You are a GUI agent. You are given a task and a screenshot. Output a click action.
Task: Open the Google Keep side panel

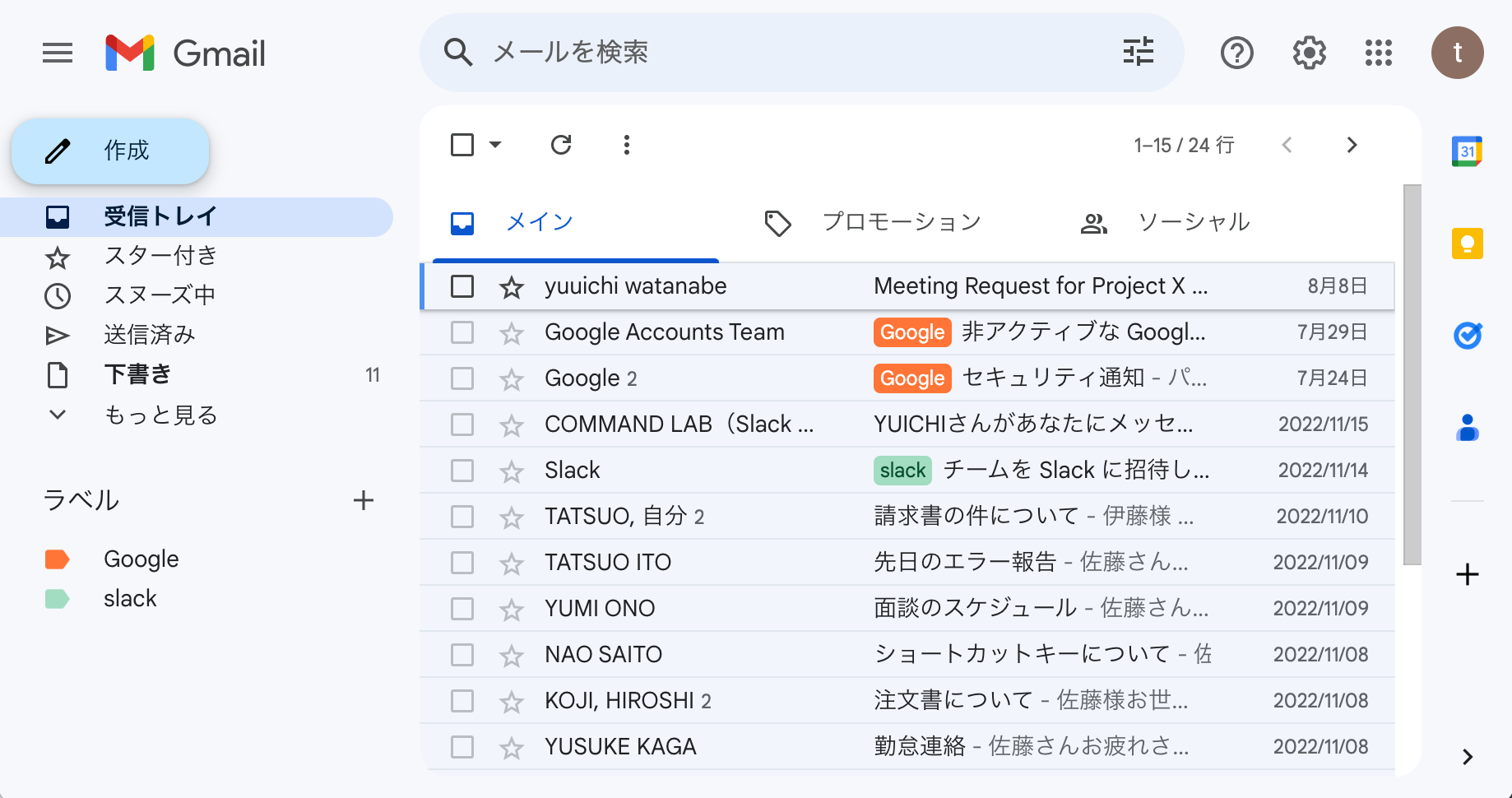1468,244
